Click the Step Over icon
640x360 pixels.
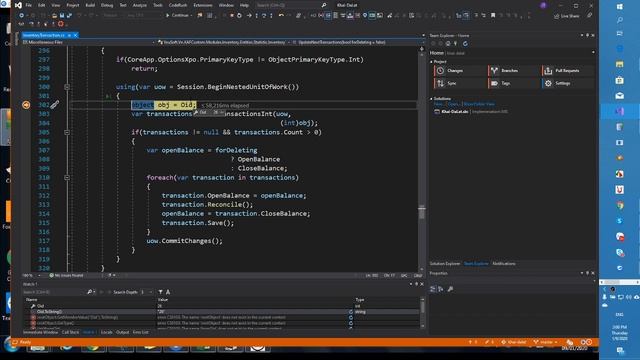click(x=264, y=16)
